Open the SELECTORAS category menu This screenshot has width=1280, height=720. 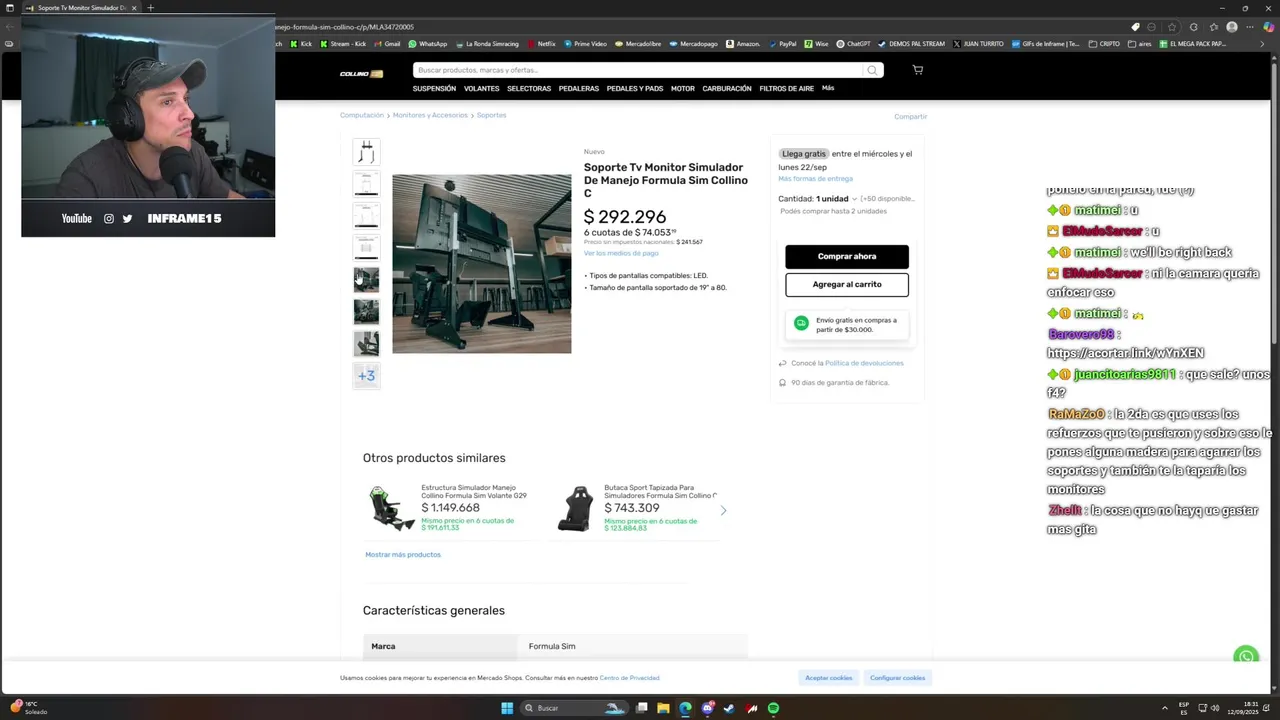(x=529, y=88)
